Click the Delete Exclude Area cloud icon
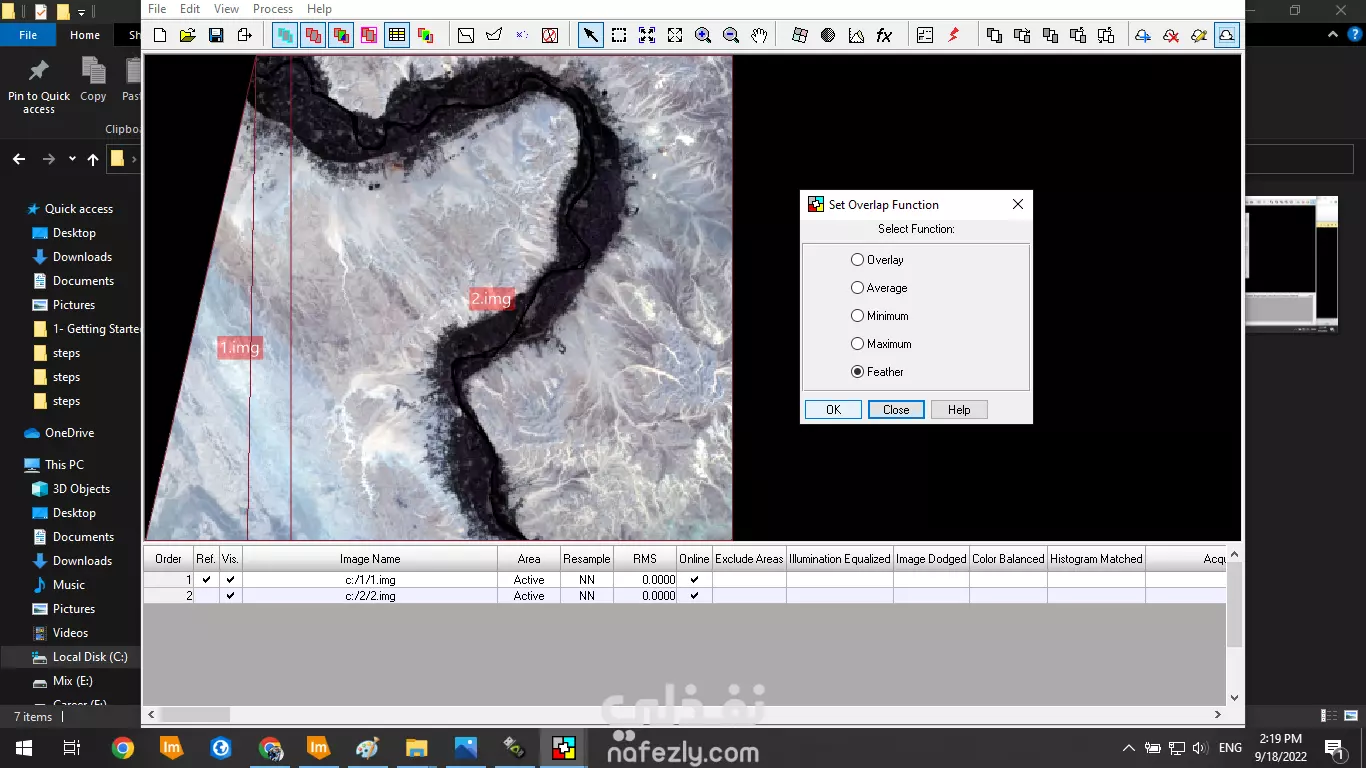The height and width of the screenshot is (768, 1366). point(1170,35)
